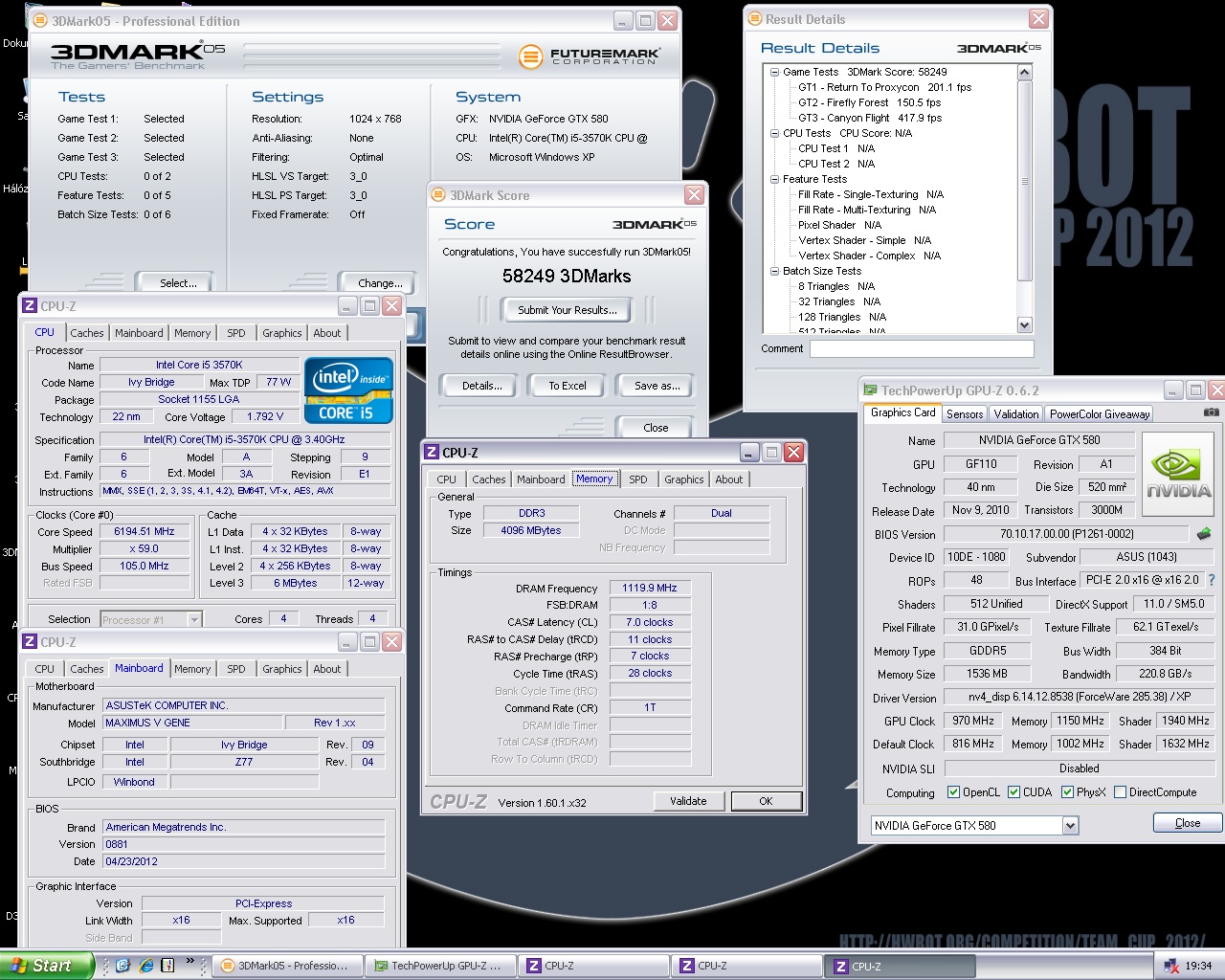
Task: Click Submit Your Results button
Action: [567, 310]
